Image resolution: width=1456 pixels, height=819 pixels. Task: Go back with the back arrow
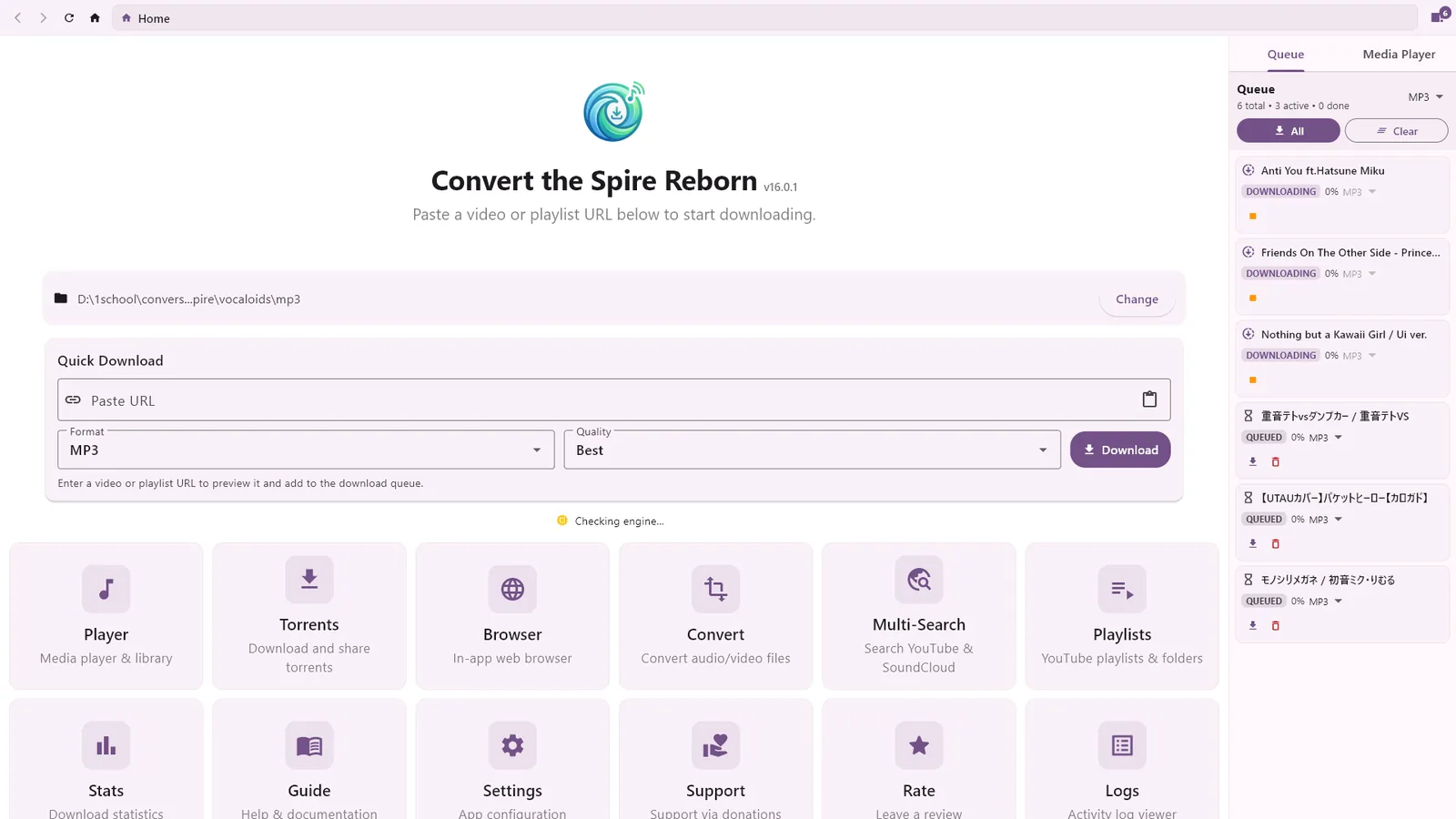(17, 18)
